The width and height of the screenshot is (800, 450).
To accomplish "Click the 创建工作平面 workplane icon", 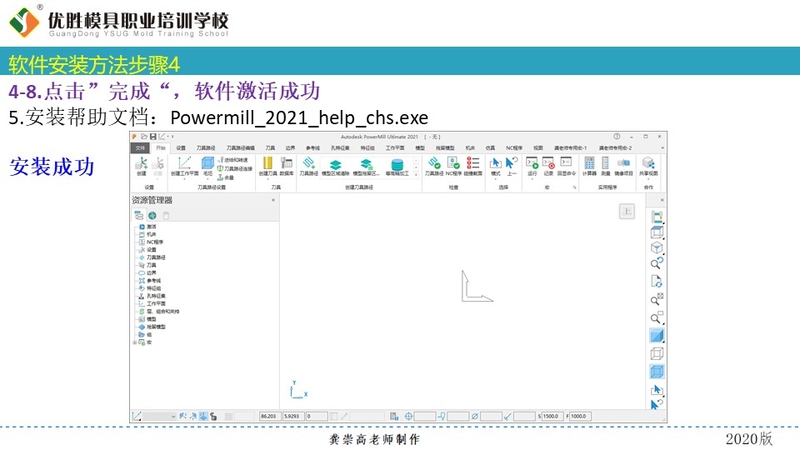I will point(184,166).
